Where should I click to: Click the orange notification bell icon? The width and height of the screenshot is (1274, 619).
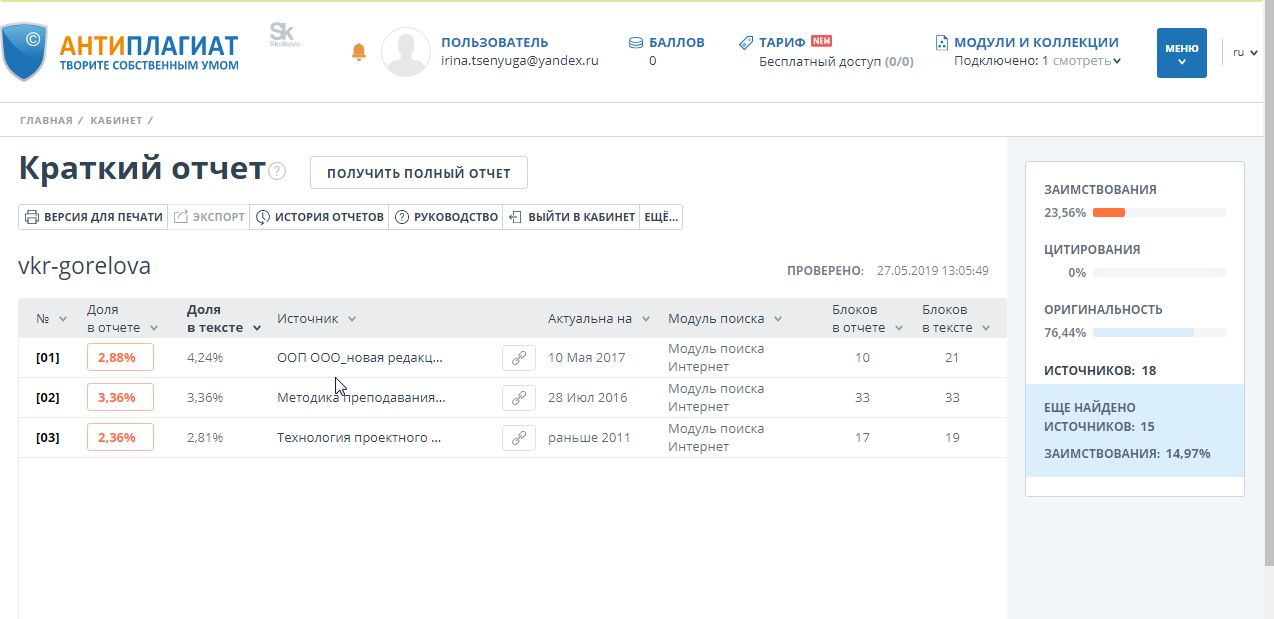coord(359,52)
